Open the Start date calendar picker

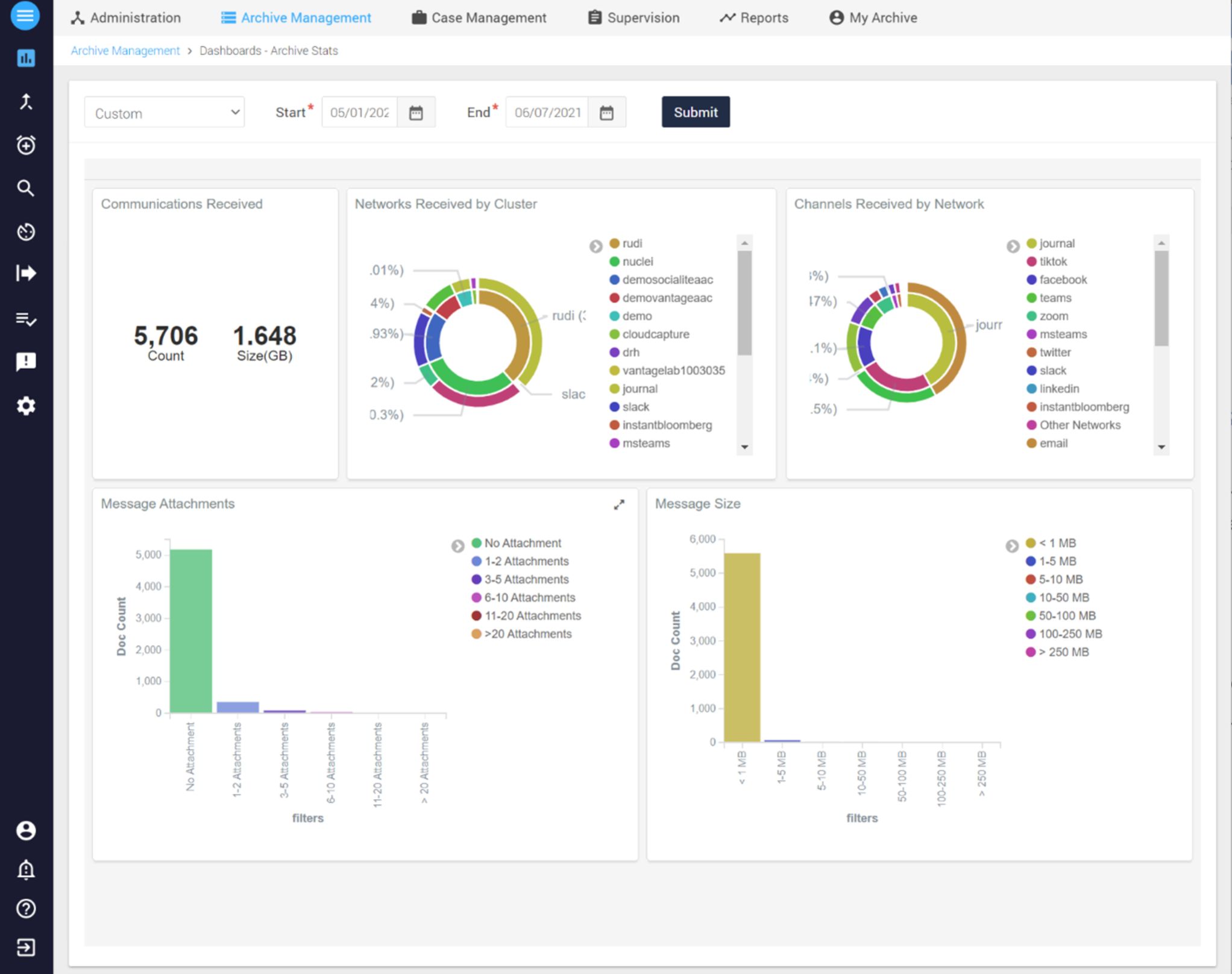[x=418, y=112]
